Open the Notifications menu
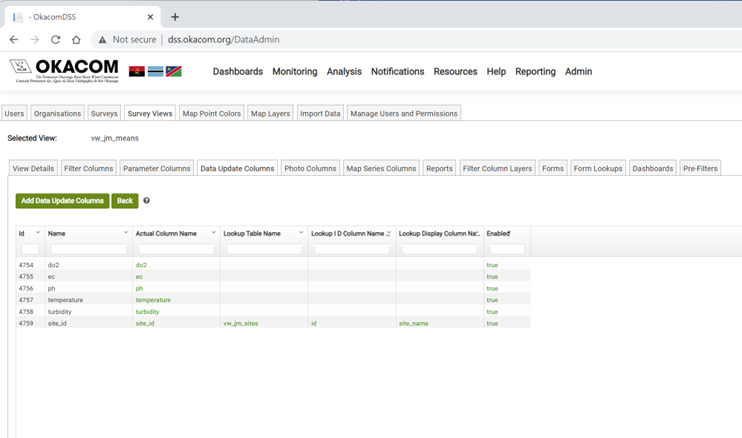 [398, 71]
